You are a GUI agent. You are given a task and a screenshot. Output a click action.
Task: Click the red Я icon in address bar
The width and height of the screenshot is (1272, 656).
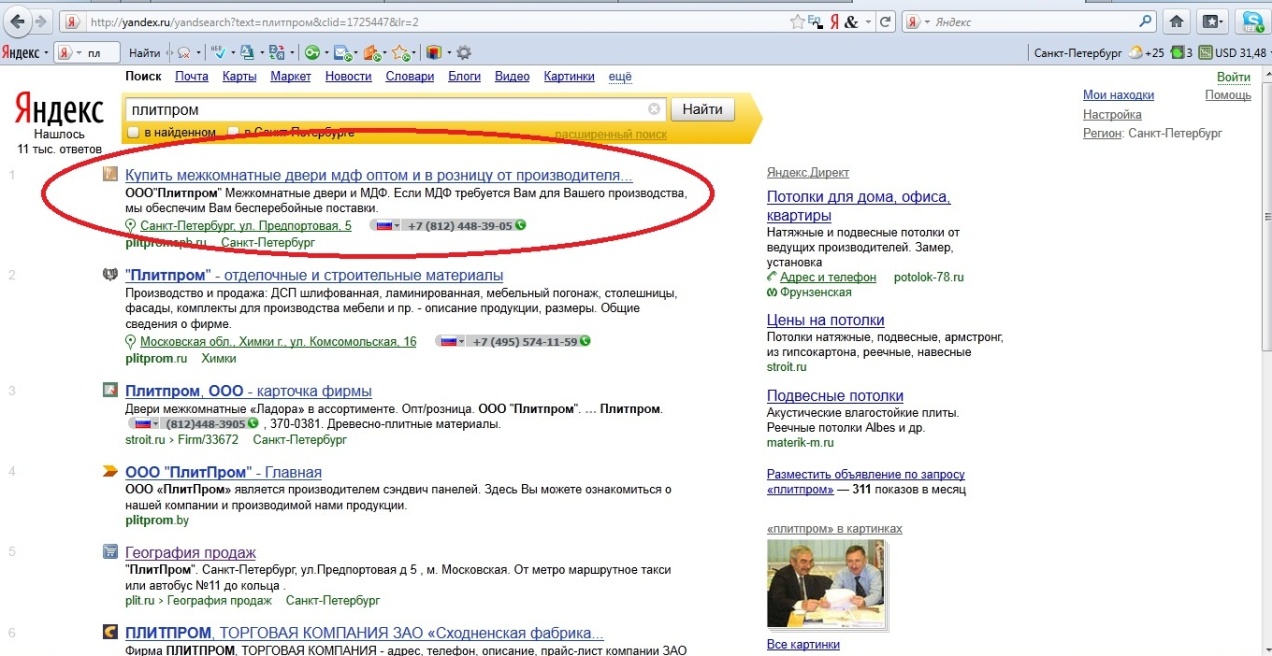(x=834, y=21)
